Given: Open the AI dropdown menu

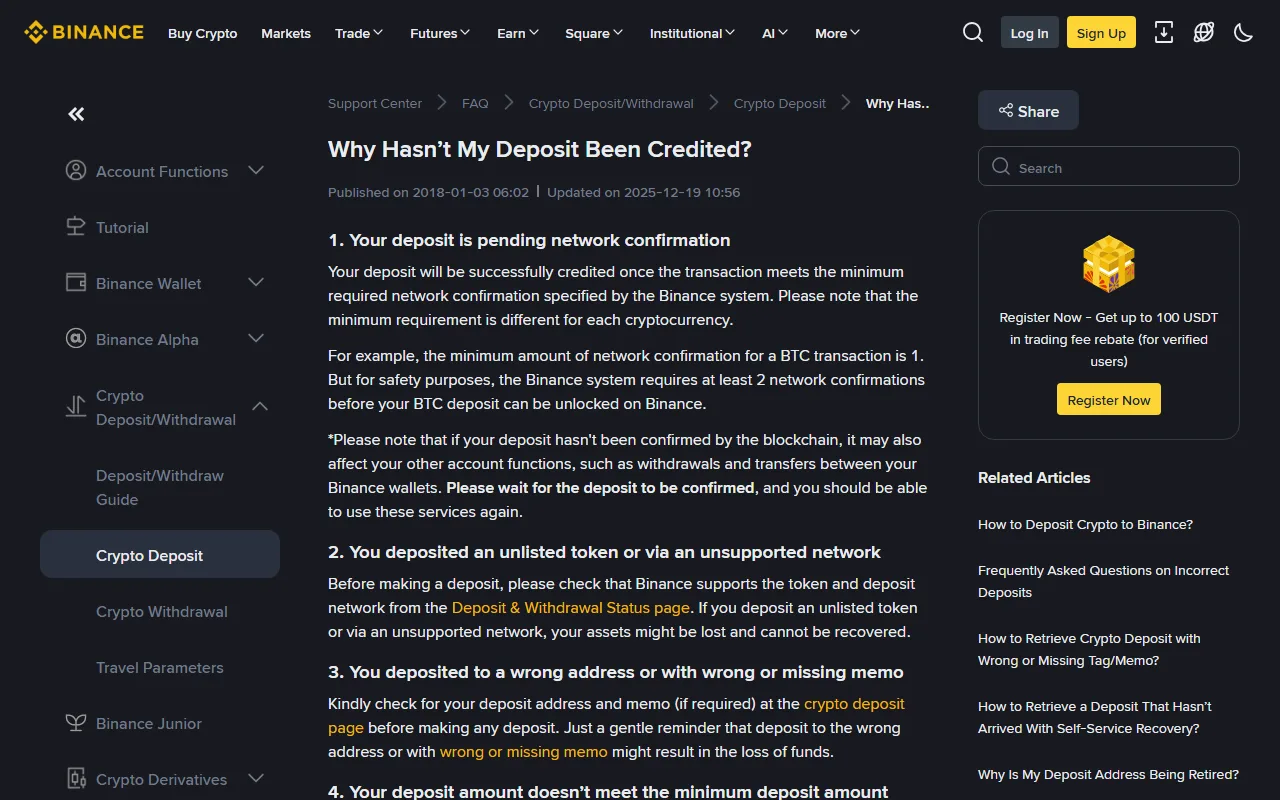Looking at the screenshot, I should click(775, 33).
